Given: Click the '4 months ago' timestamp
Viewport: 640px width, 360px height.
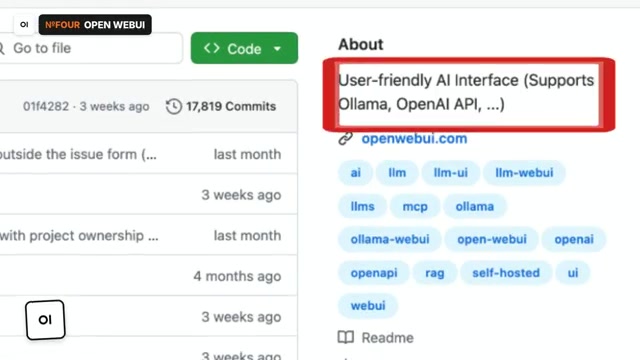Looking at the screenshot, I should (237, 276).
